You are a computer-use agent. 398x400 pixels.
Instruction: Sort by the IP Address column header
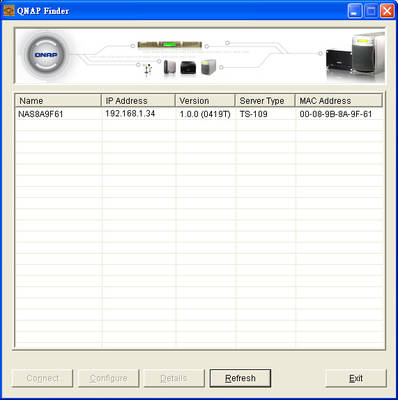(138, 100)
